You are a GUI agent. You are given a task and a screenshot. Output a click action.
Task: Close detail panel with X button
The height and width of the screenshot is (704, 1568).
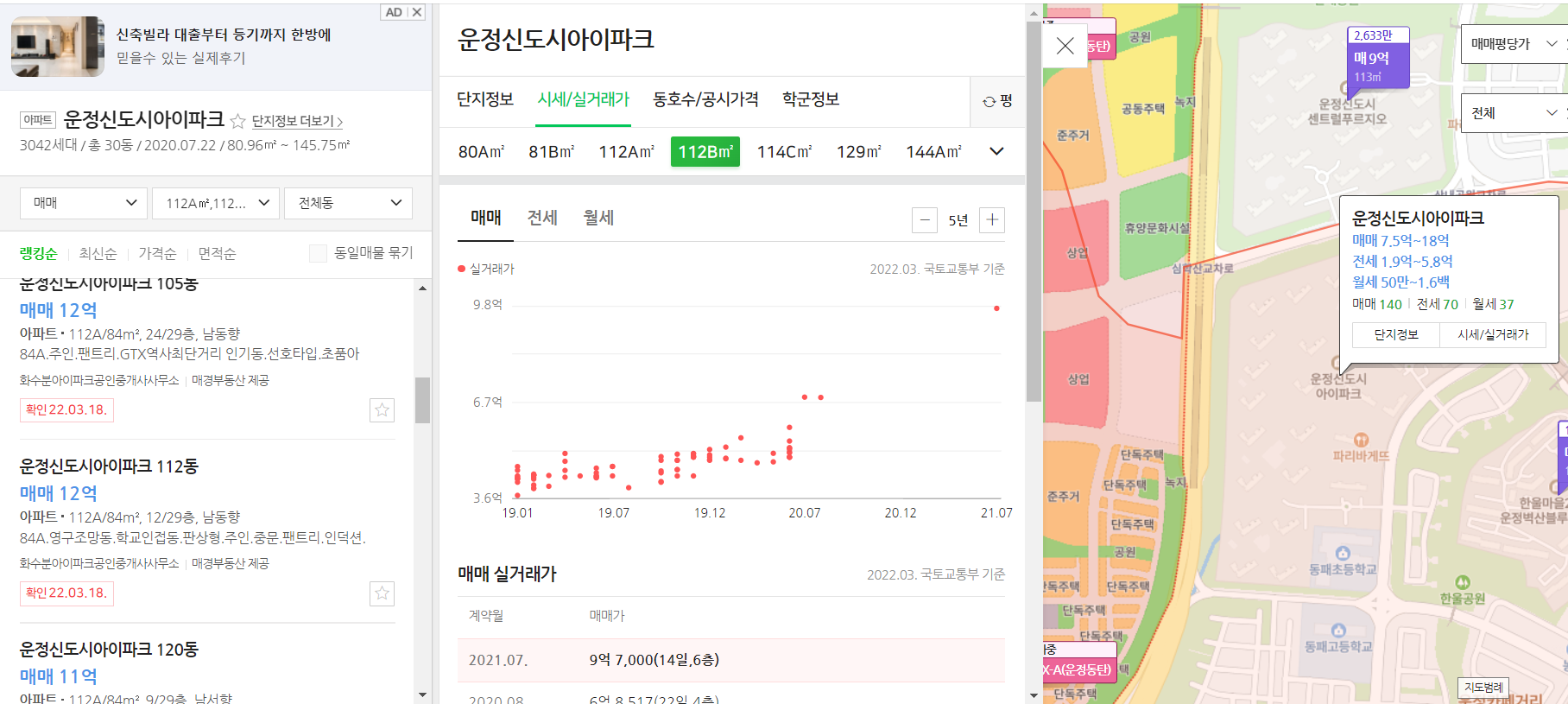point(1065,46)
